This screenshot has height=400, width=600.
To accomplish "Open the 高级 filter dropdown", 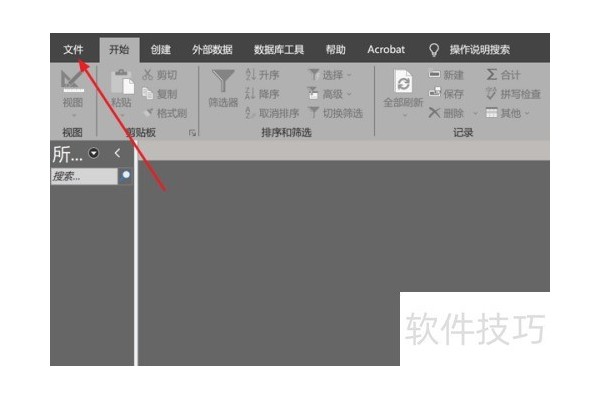I will point(330,94).
